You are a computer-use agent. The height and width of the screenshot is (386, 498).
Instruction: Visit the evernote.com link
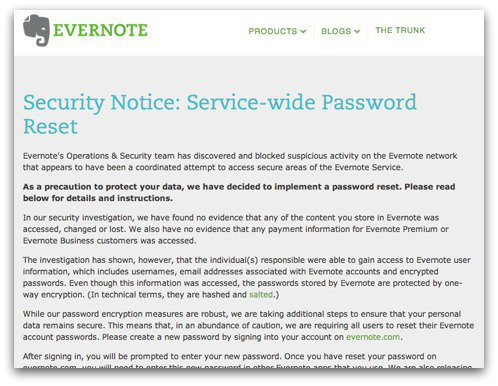tap(373, 337)
